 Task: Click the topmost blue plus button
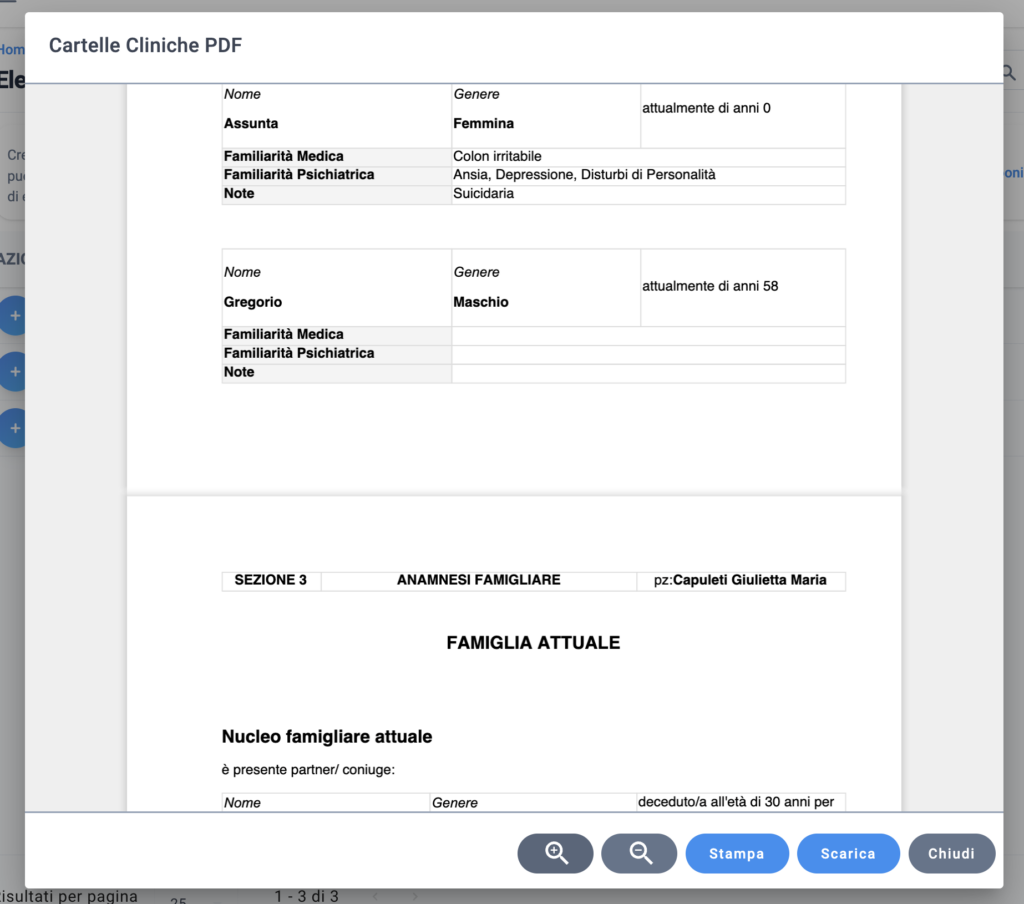pyautogui.click(x=13, y=315)
